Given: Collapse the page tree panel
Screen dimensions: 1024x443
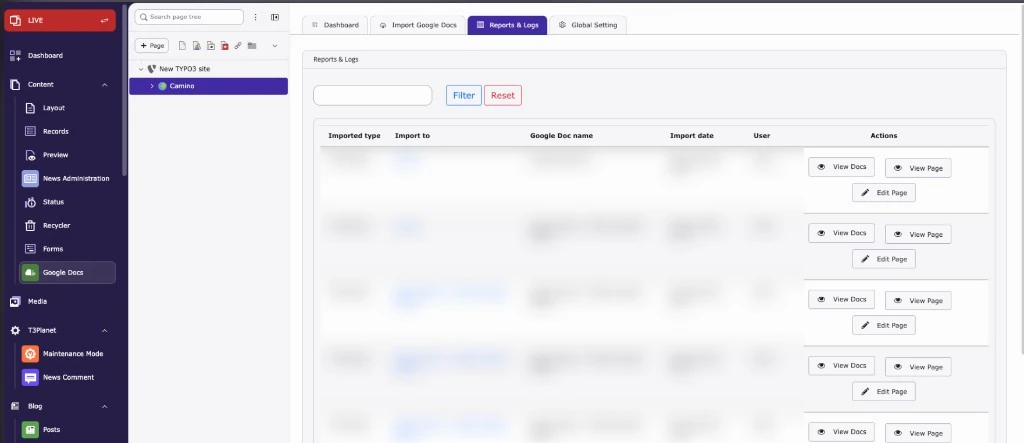Looking at the screenshot, I should 275,17.
